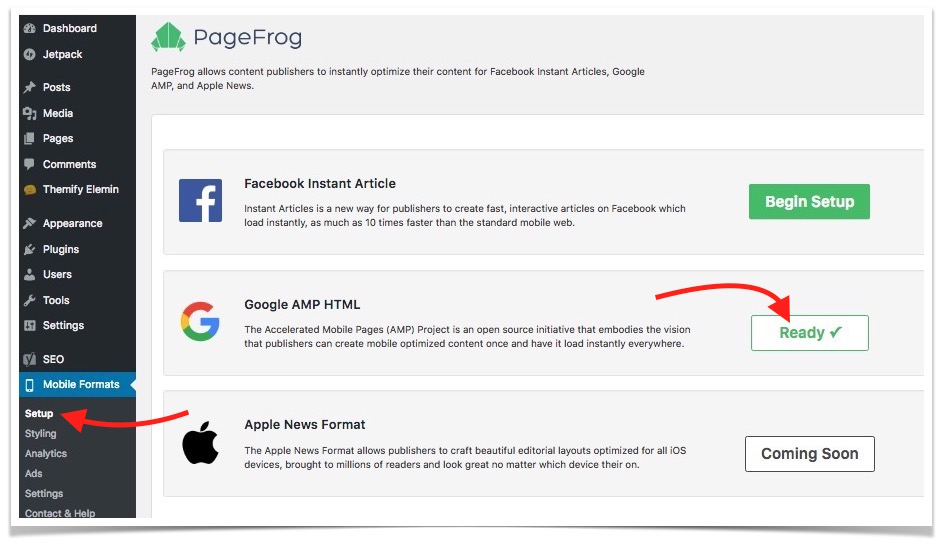The height and width of the screenshot is (543, 944).
Task: Click the Jetpack sidebar icon
Action: [x=30, y=54]
